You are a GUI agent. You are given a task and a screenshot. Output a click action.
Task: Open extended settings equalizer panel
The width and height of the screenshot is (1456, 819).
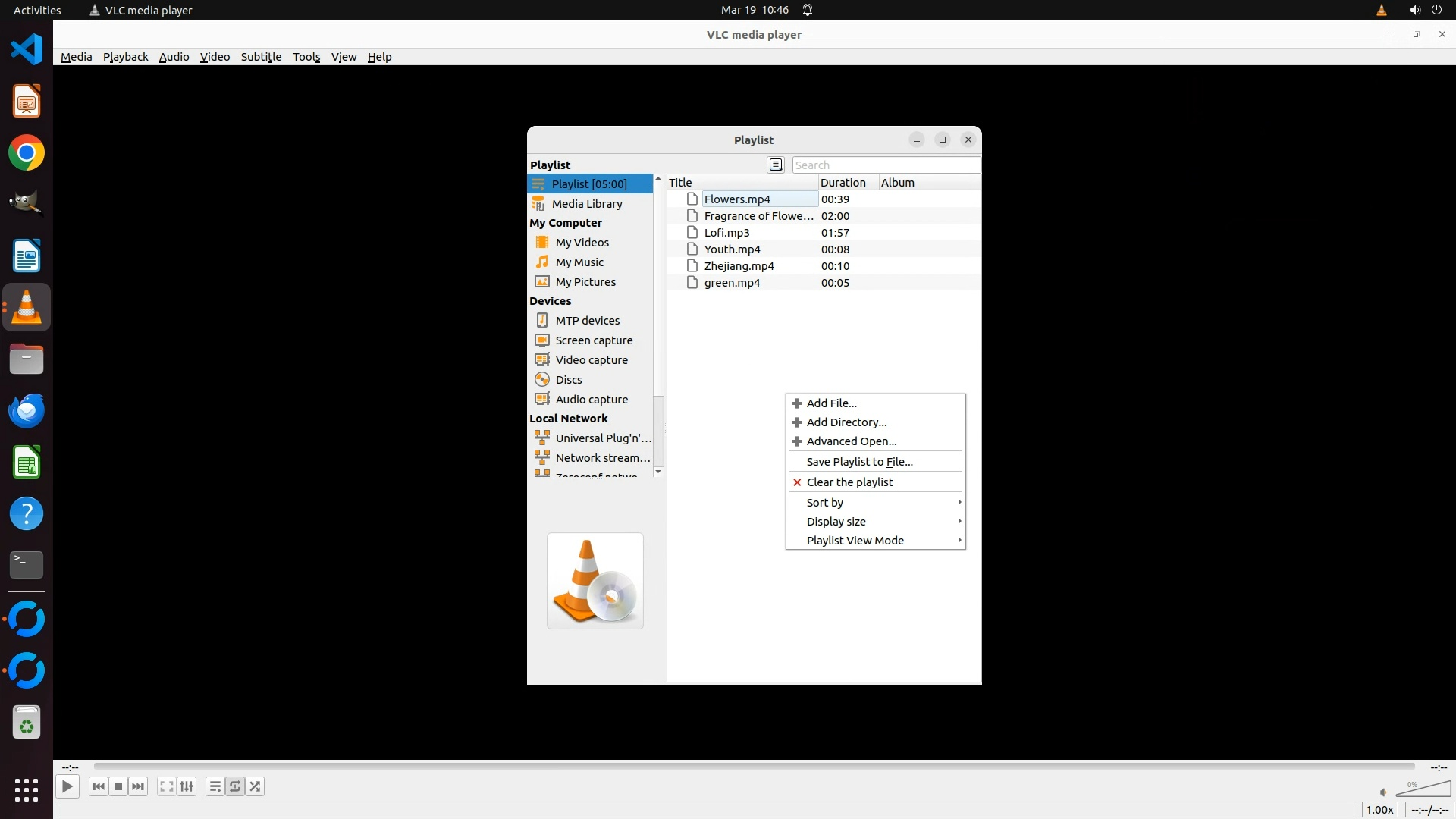tap(187, 786)
